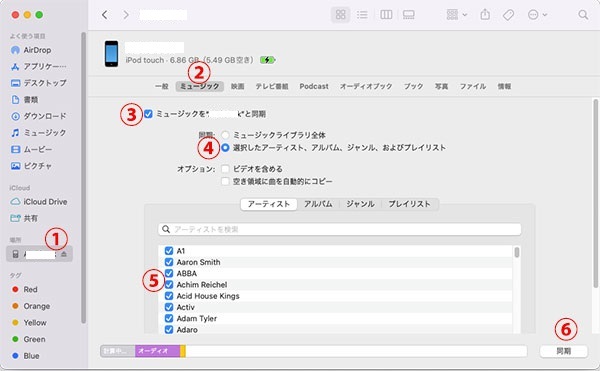Switch to gallery view
Viewport: 600px width, 371px height.
point(409,15)
